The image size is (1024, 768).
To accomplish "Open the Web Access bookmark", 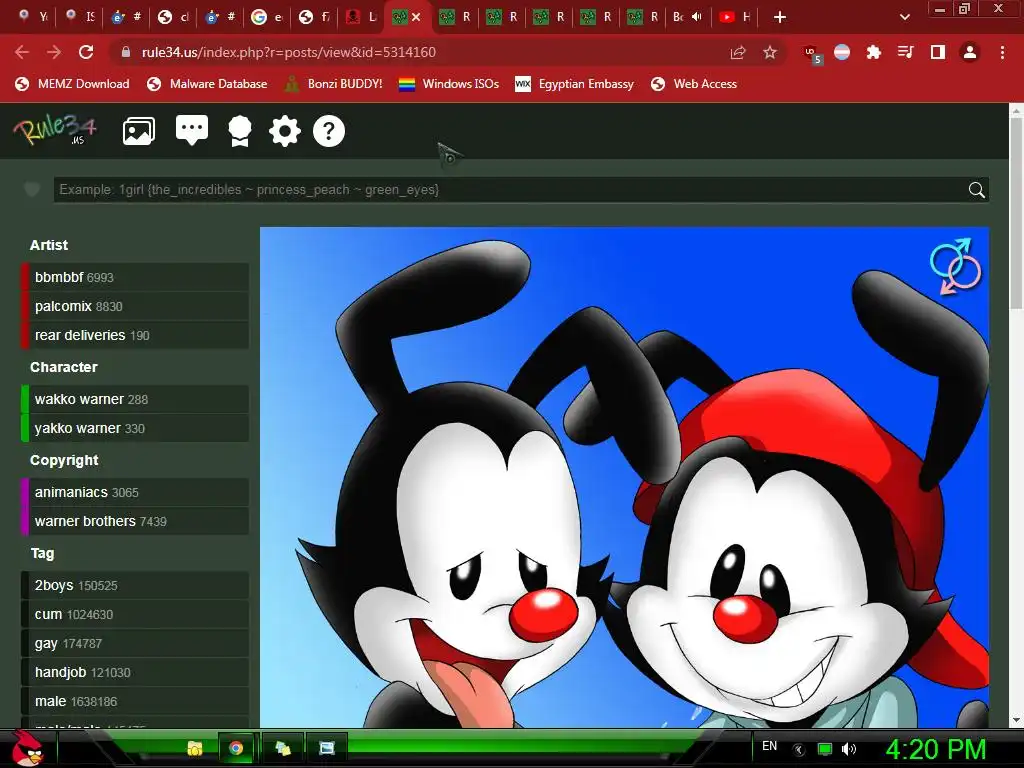I will pos(694,84).
